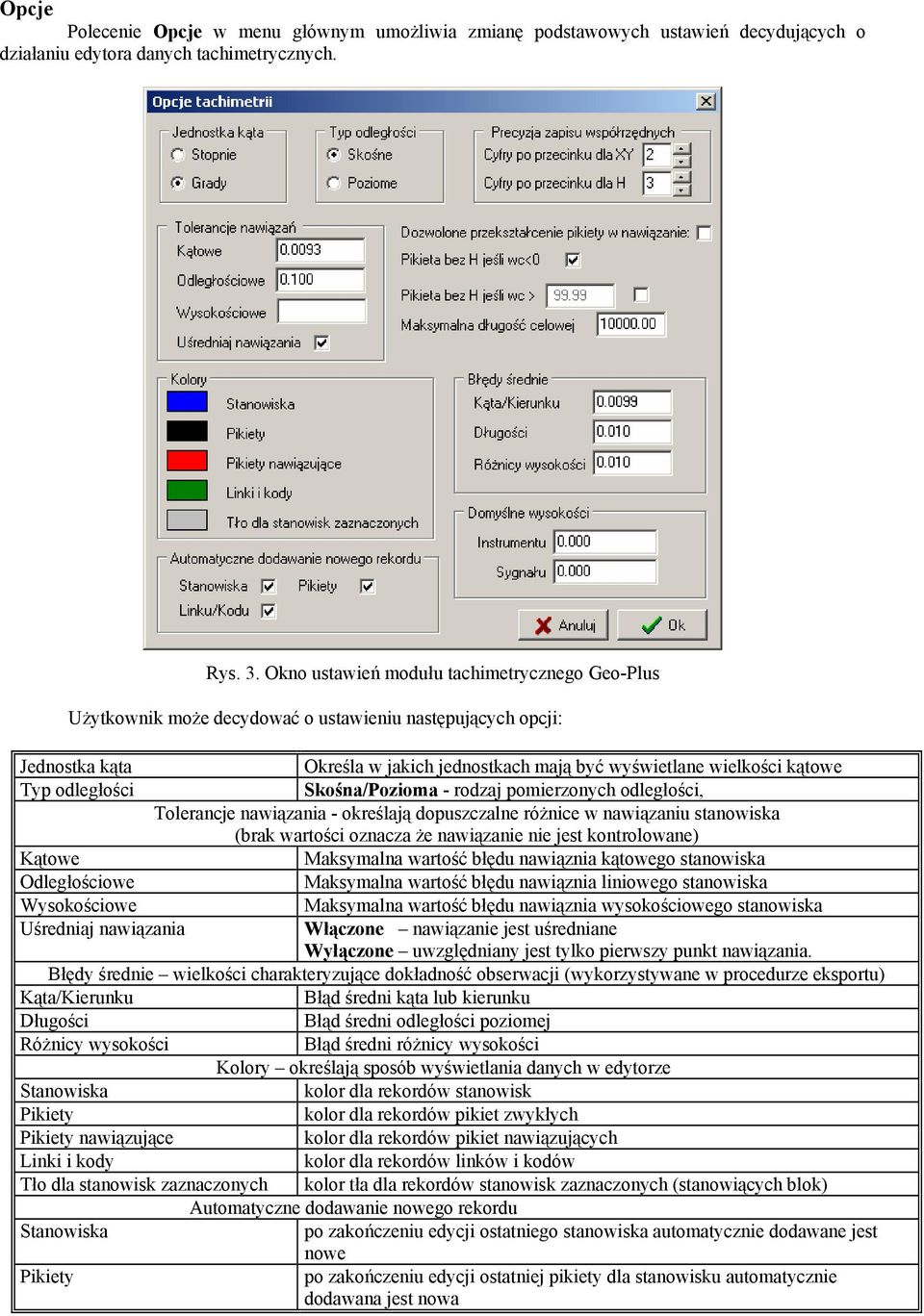This screenshot has width=924, height=1316.
Task: Select the Stopnie angle unit radio
Action: coord(178,155)
